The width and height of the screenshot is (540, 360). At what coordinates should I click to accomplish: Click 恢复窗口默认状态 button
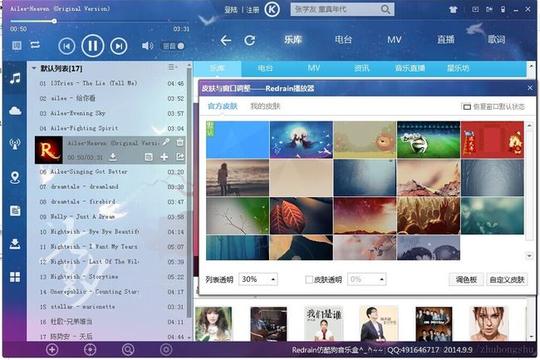494,107
